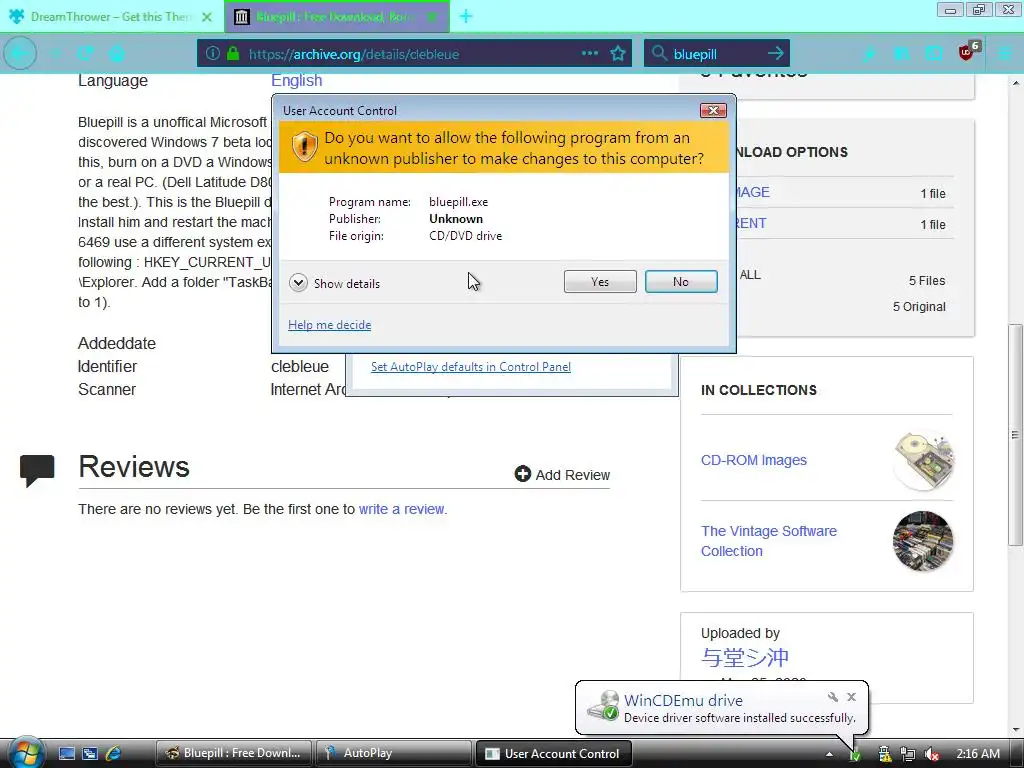Close the User Account Control dialog
1024x768 pixels.
click(712, 110)
